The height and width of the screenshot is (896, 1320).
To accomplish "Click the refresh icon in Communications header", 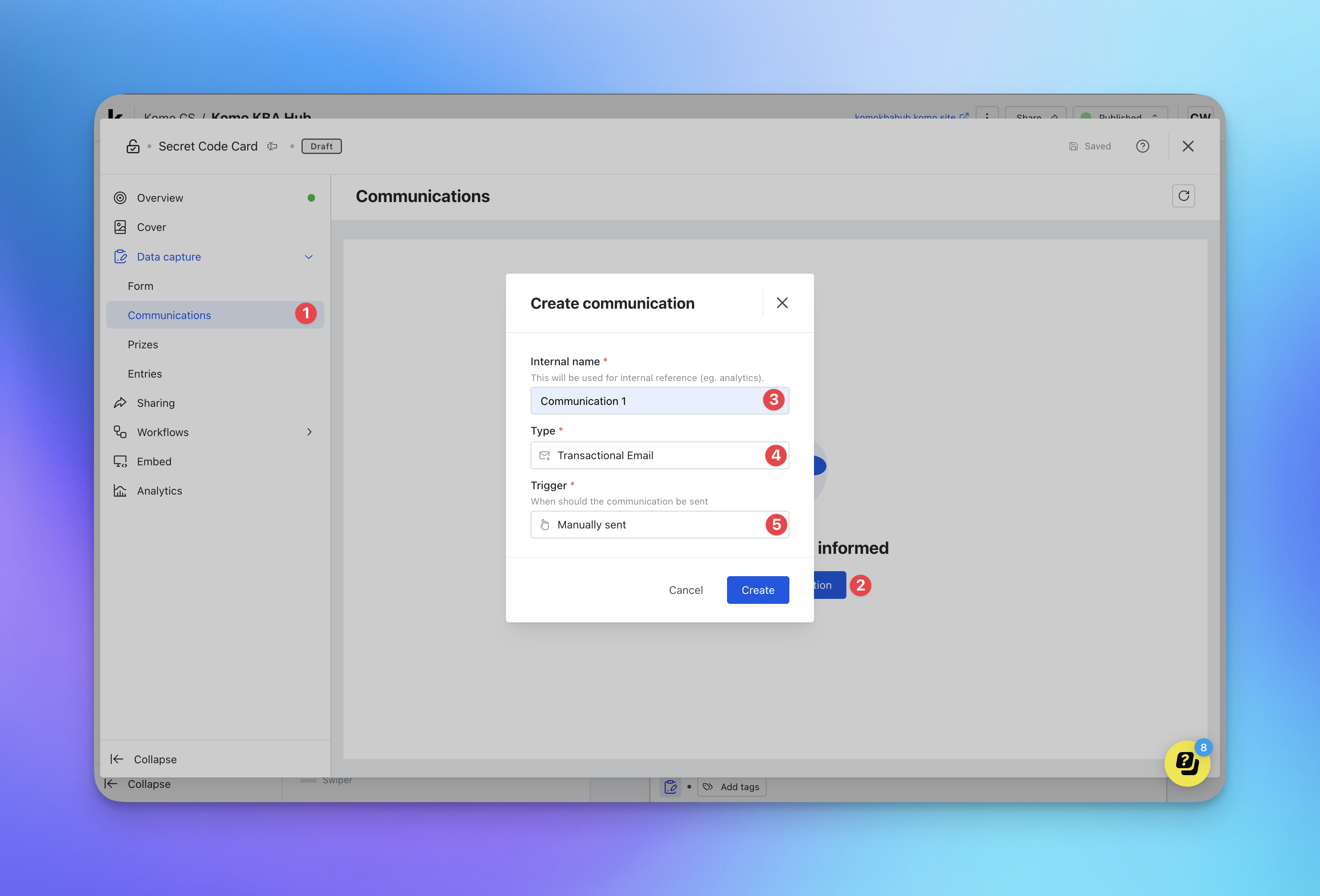I will 1183,196.
